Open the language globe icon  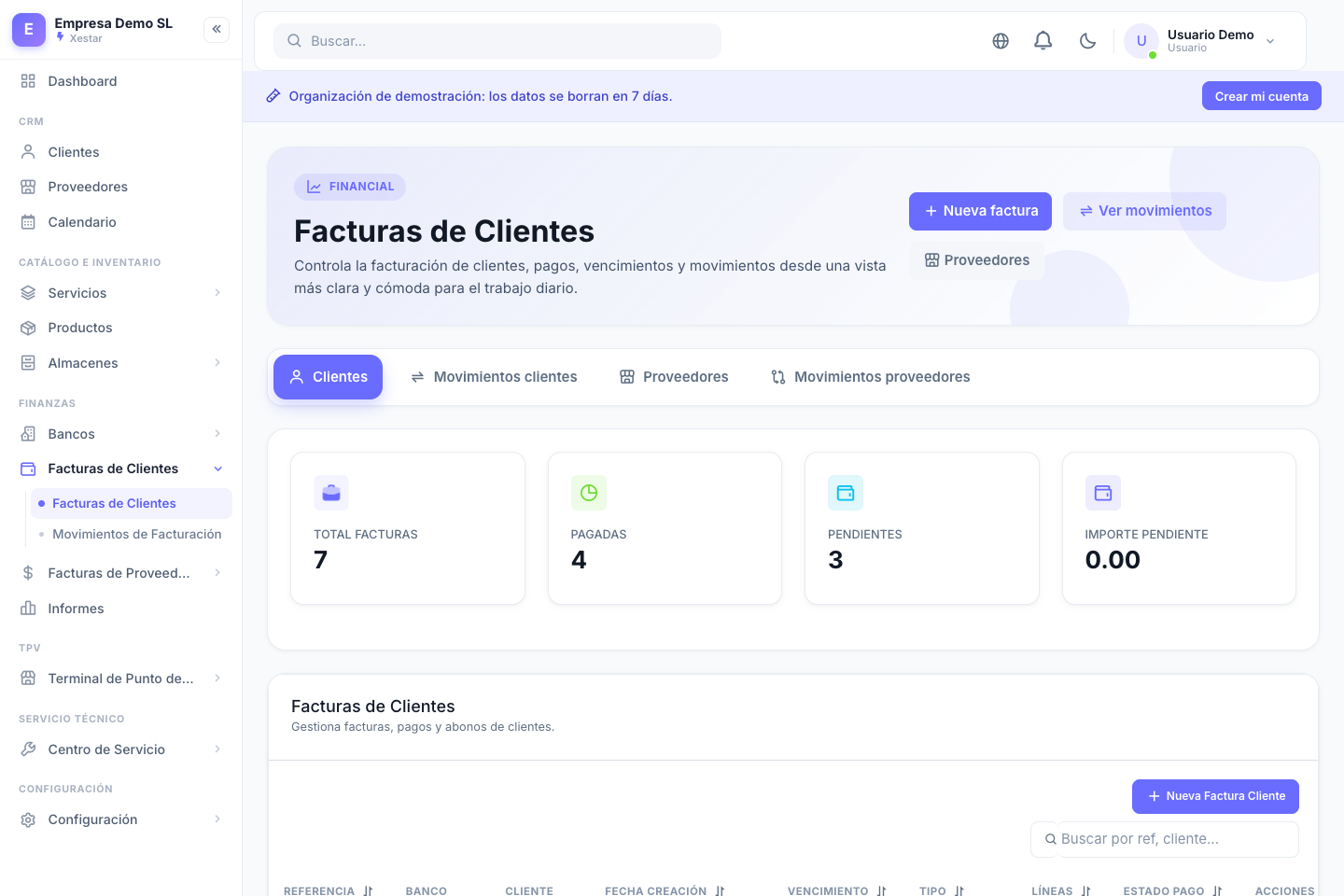coord(1001,41)
